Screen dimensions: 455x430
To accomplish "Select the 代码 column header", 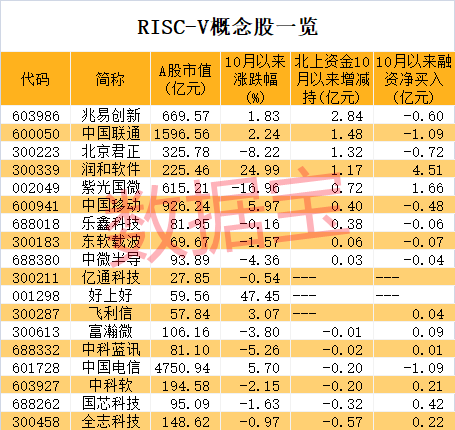I will pyautogui.click(x=35, y=79).
